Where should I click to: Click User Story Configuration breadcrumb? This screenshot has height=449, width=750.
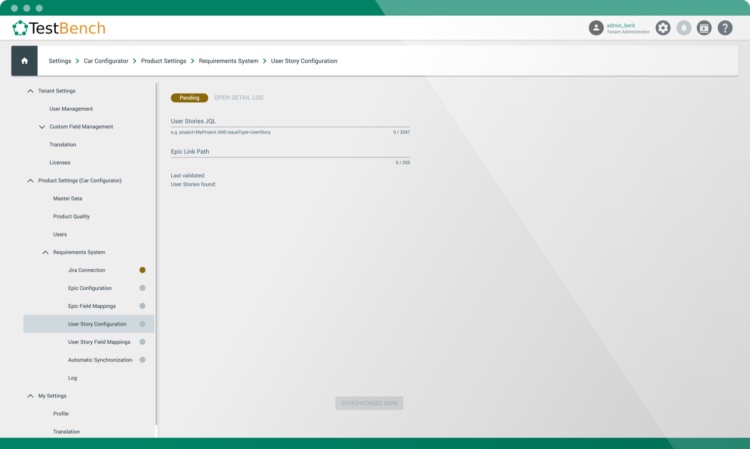pyautogui.click(x=304, y=61)
